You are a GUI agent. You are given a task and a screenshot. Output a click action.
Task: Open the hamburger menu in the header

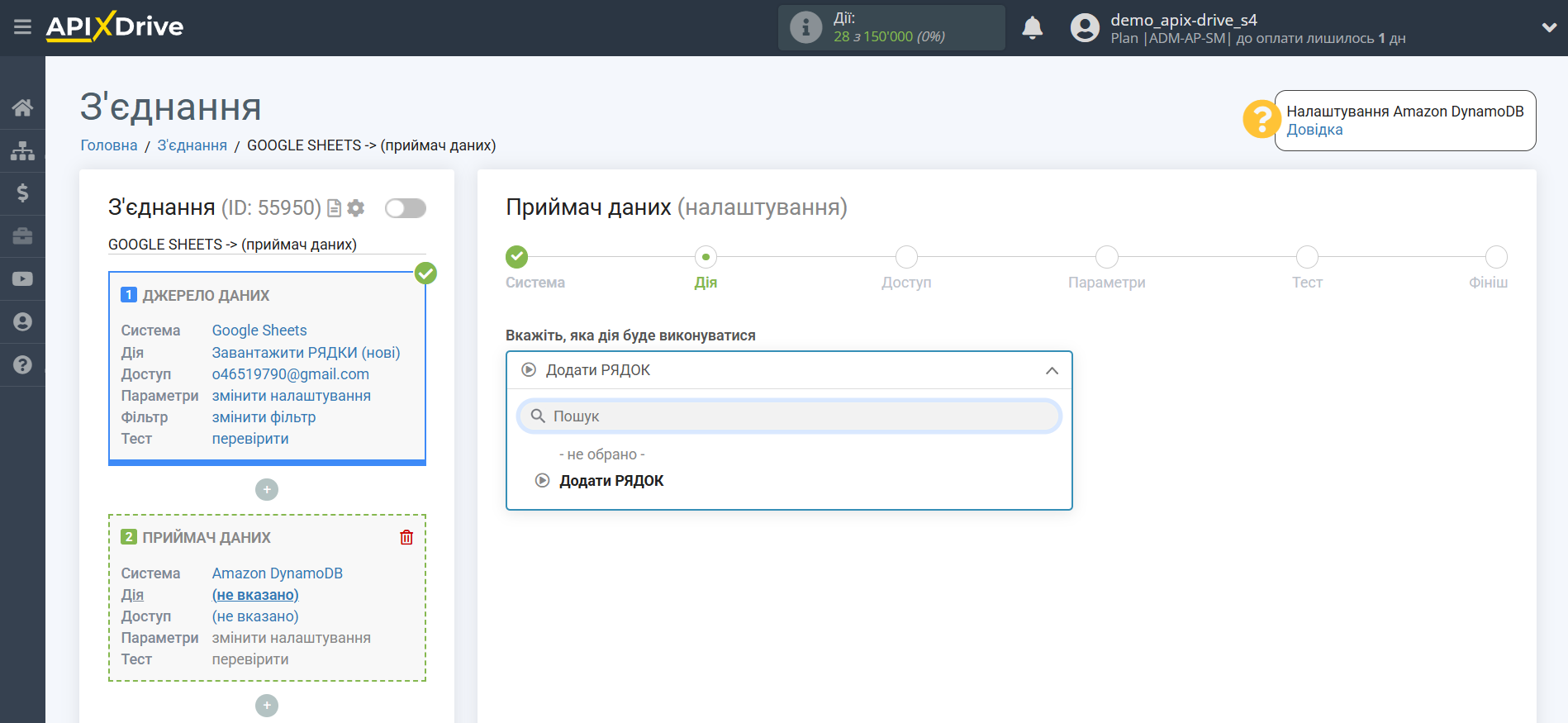22,27
